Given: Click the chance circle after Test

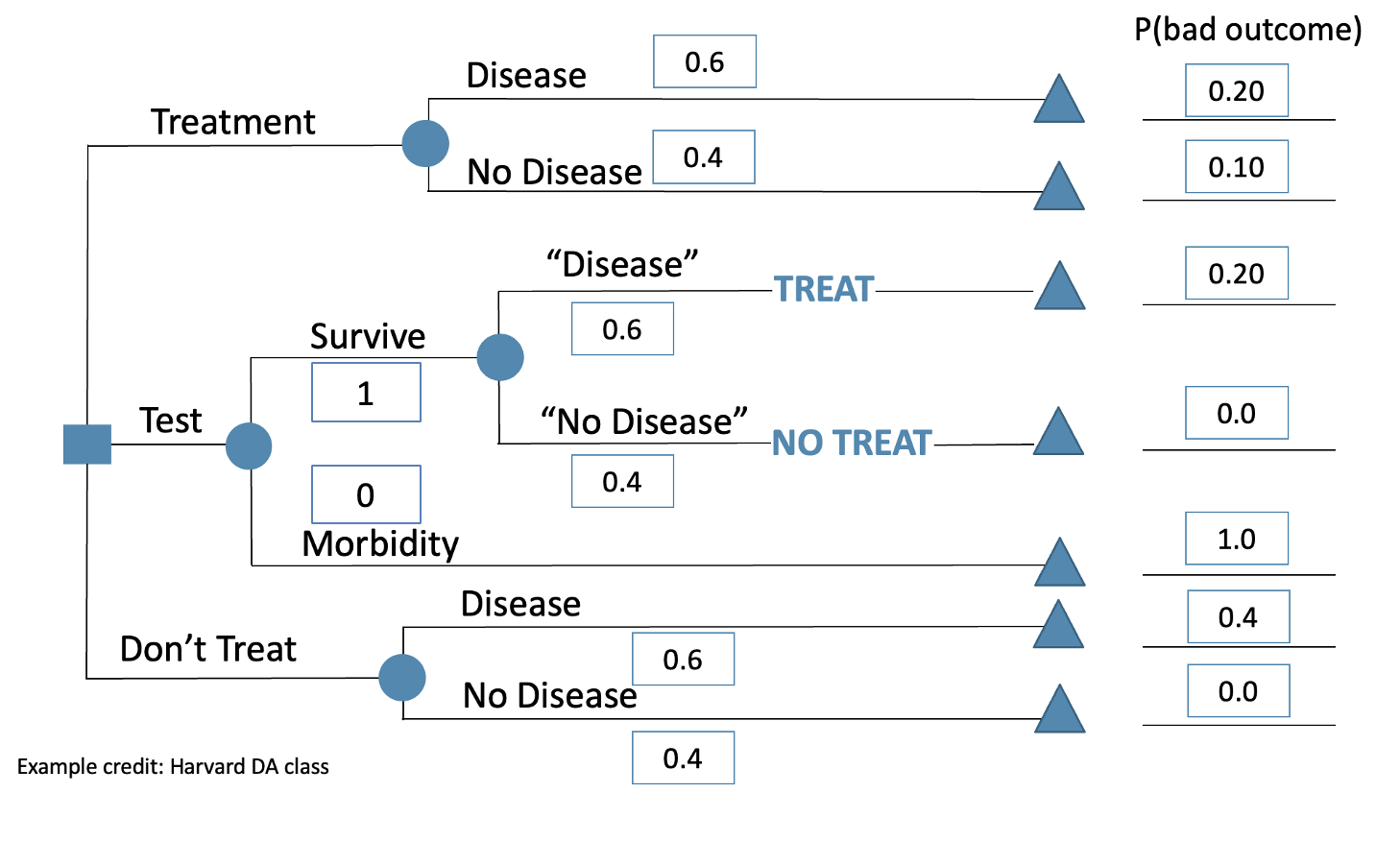Looking at the screenshot, I should click(x=249, y=446).
